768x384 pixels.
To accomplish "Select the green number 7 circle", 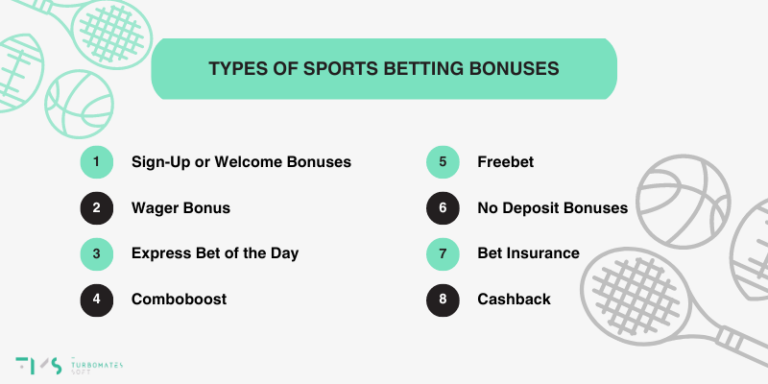I will click(x=443, y=254).
